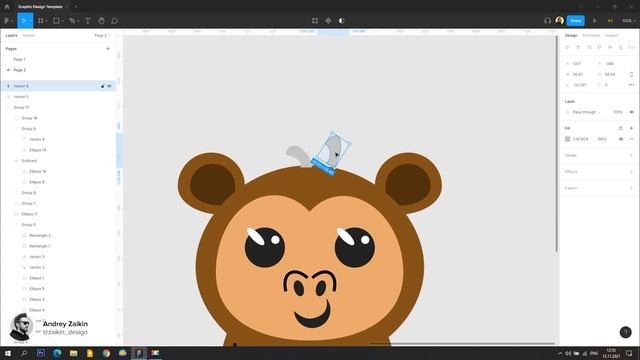This screenshot has width=640, height=360.
Task: Click the Use as Mask icon
Action: click(342, 20)
